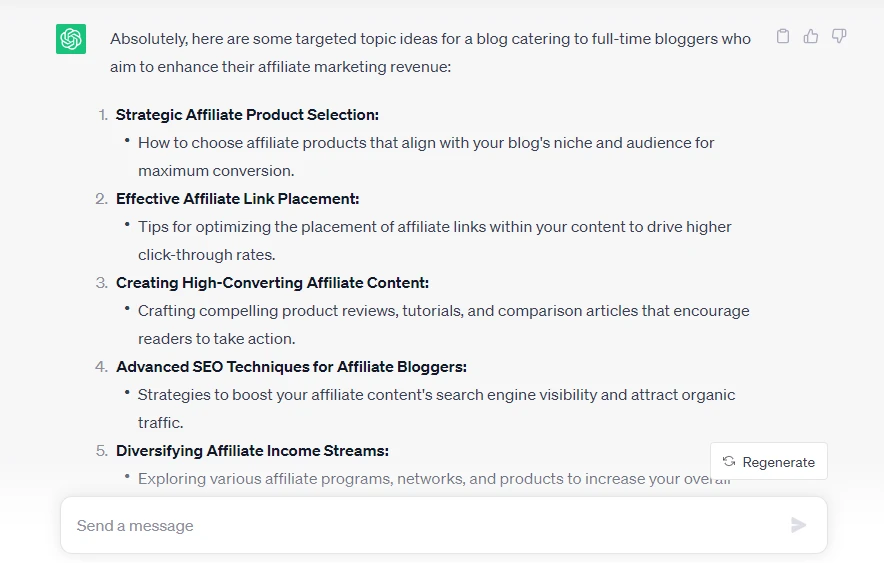Screen dimensions: 884x563
Task: Click Advanced SEO Techniques for Affiliate Bloggers
Action: tap(291, 366)
